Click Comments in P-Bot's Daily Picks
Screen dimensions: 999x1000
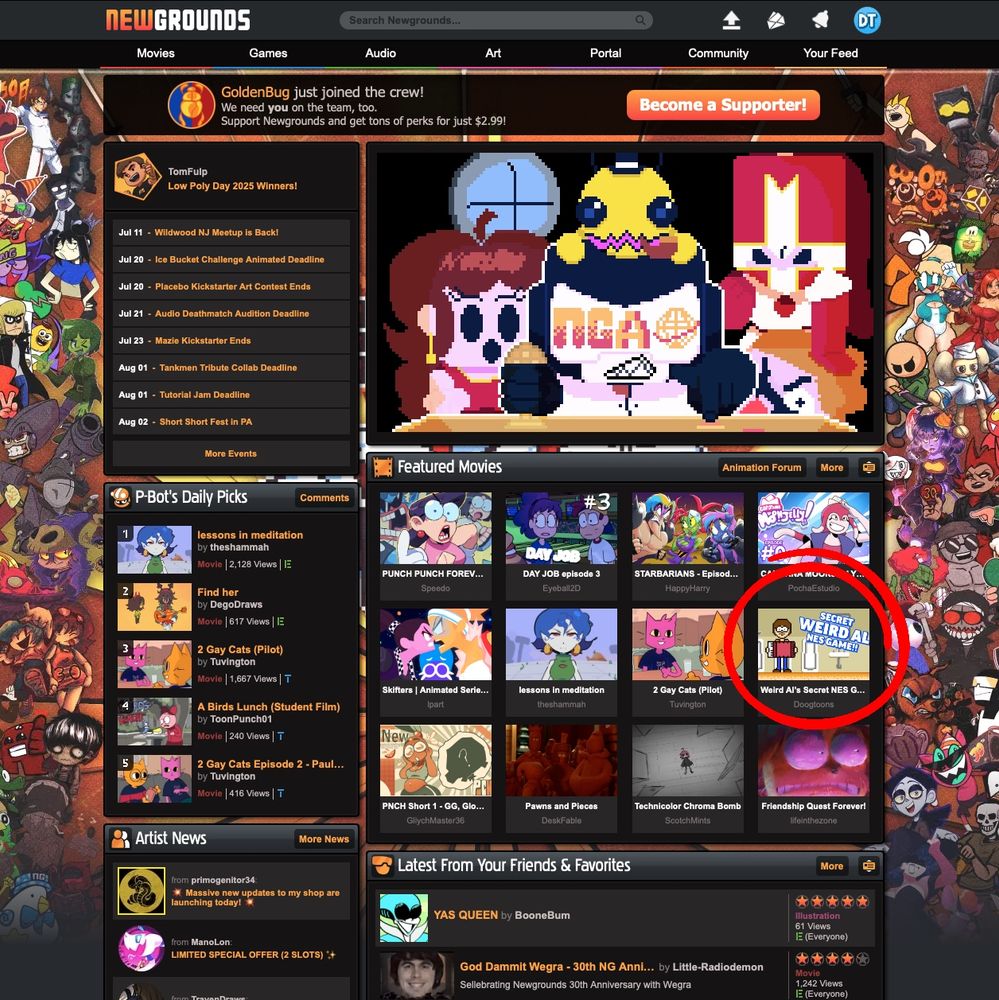324,497
